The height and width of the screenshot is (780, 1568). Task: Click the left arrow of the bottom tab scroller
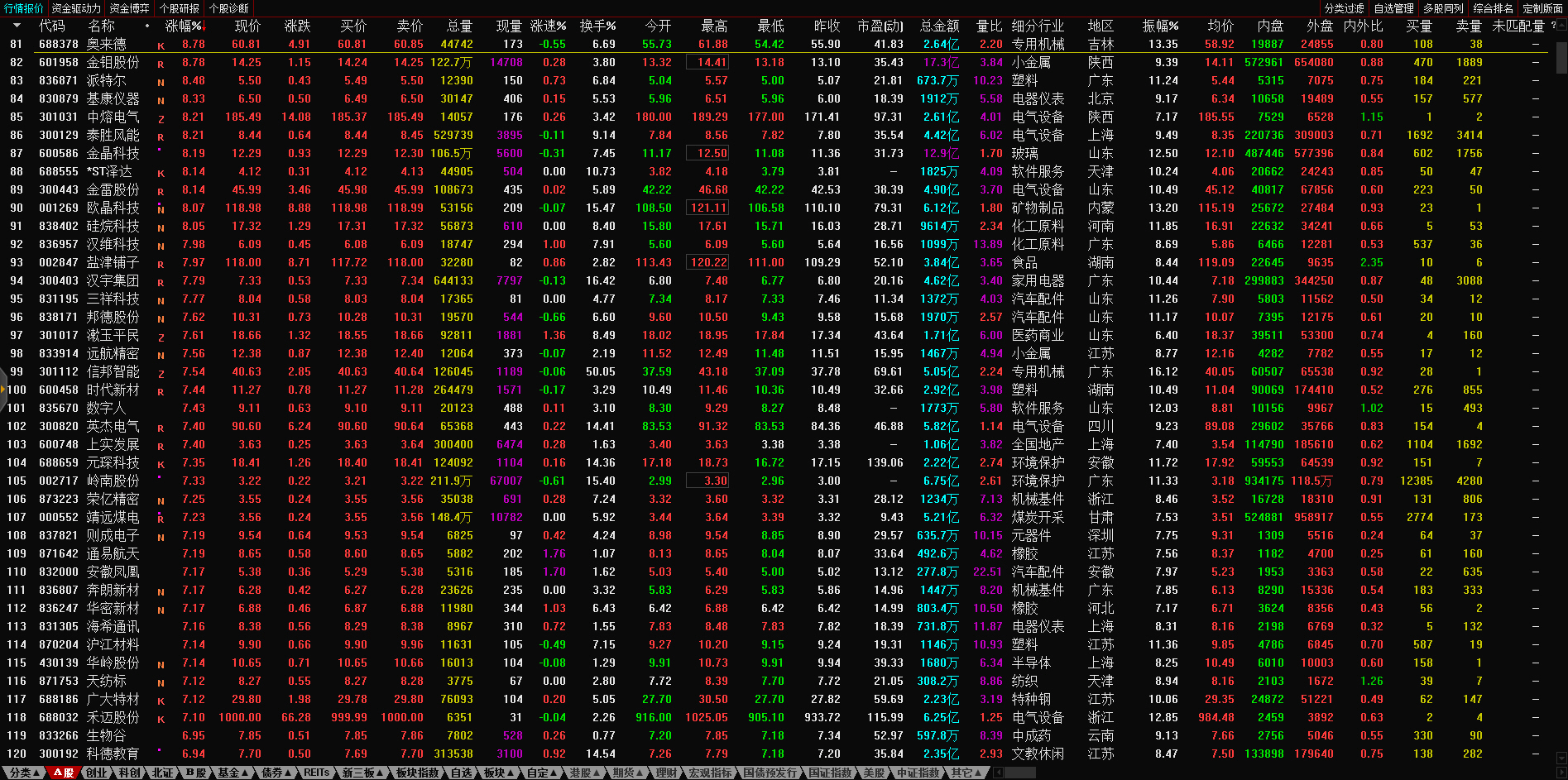(x=999, y=773)
